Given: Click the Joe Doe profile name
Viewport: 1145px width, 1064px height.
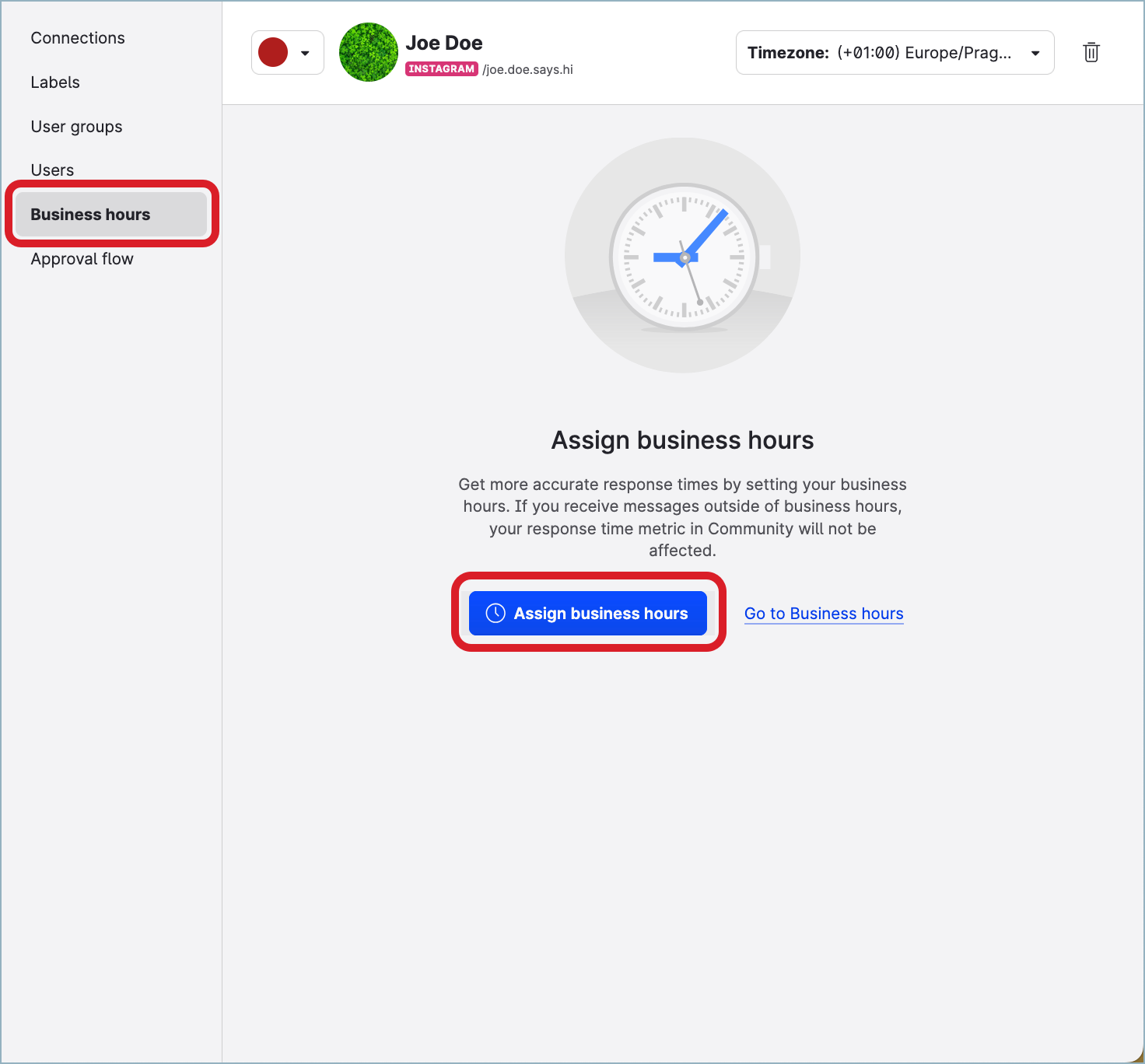Looking at the screenshot, I should [444, 43].
